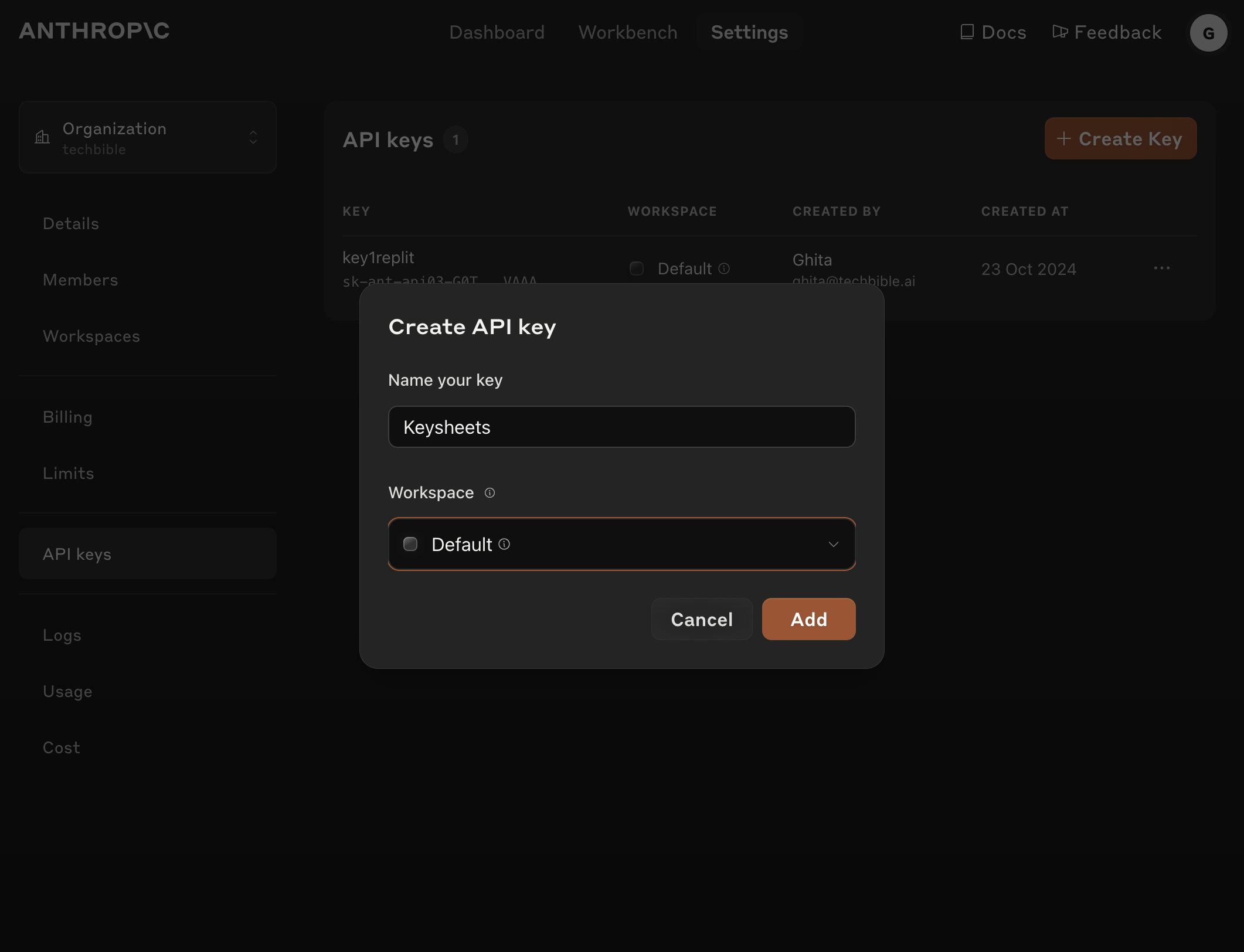Open the Docs book icon
This screenshot has height=952, width=1244.
coord(967,32)
